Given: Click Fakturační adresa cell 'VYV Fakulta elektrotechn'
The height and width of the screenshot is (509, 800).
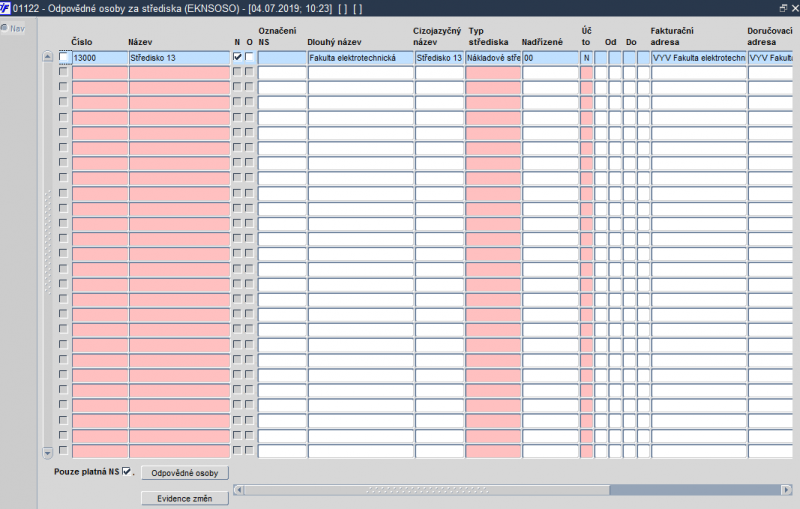Looking at the screenshot, I should tap(699, 58).
